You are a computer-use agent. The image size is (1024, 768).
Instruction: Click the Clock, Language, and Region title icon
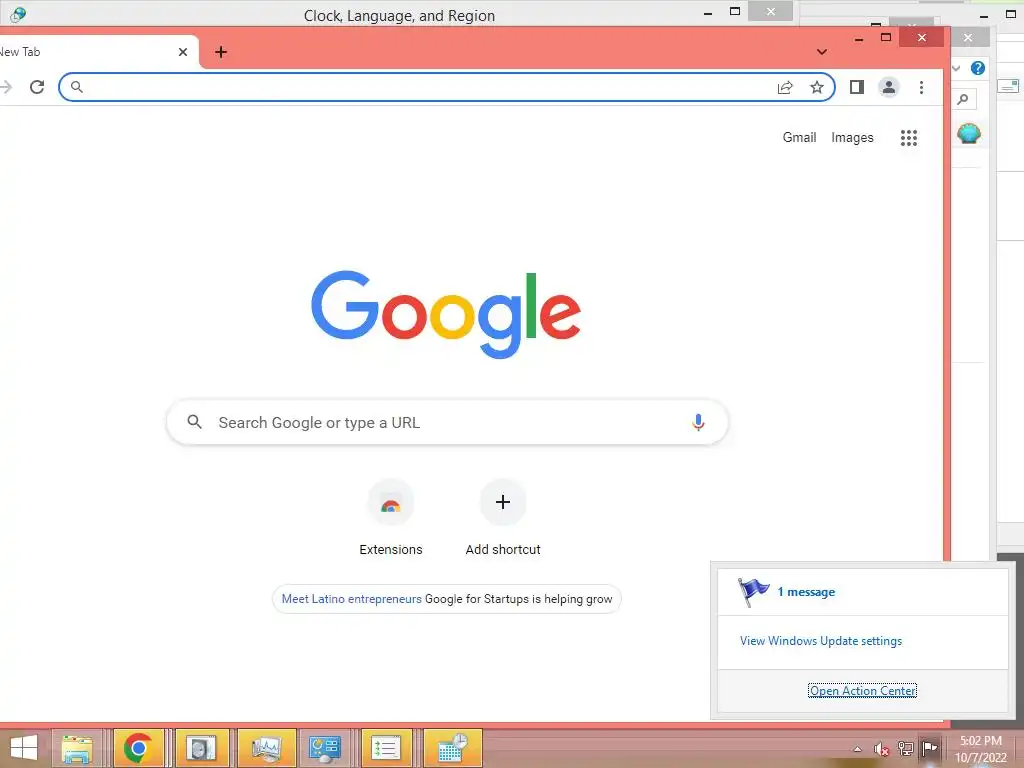[18, 14]
